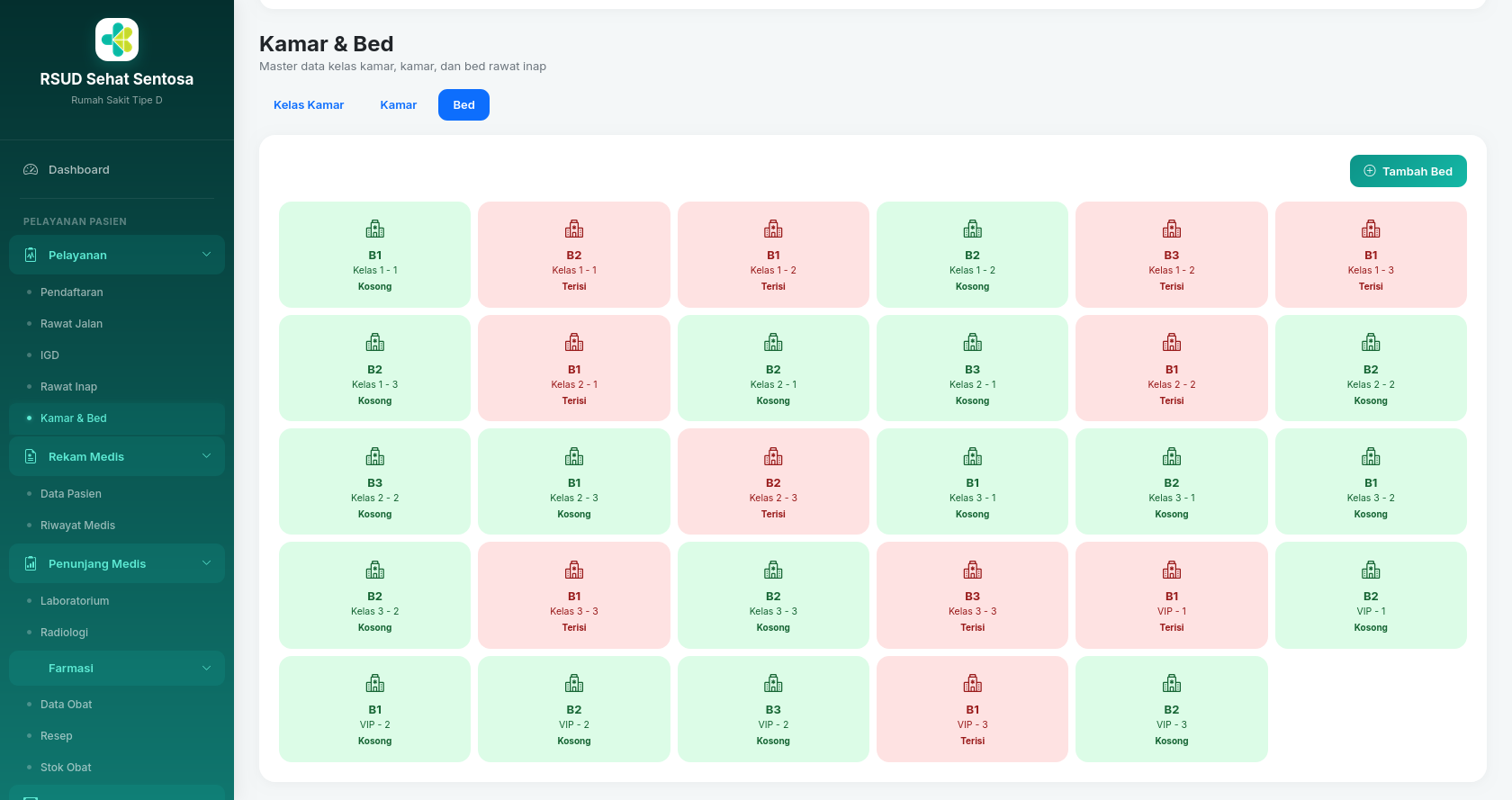
Task: Click the bed icon of B1 Kelas 1 - 1
Action: [375, 229]
